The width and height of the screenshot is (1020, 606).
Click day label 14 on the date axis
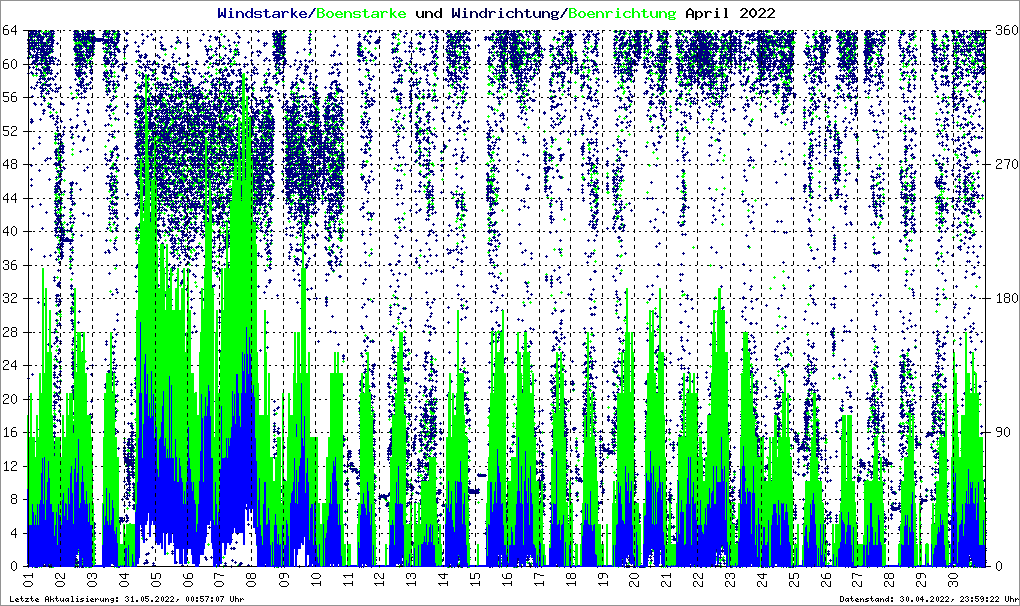(x=442, y=577)
